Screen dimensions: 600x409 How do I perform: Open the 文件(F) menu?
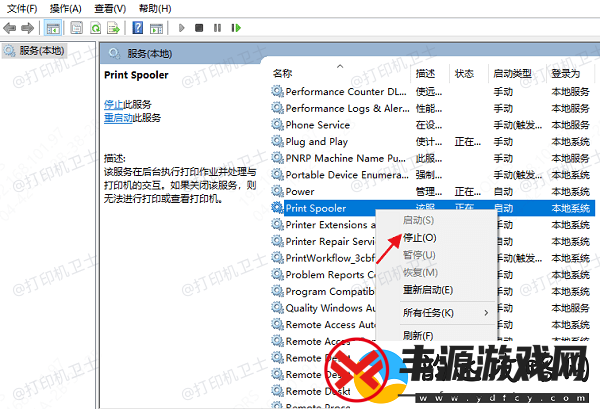[x=22, y=8]
